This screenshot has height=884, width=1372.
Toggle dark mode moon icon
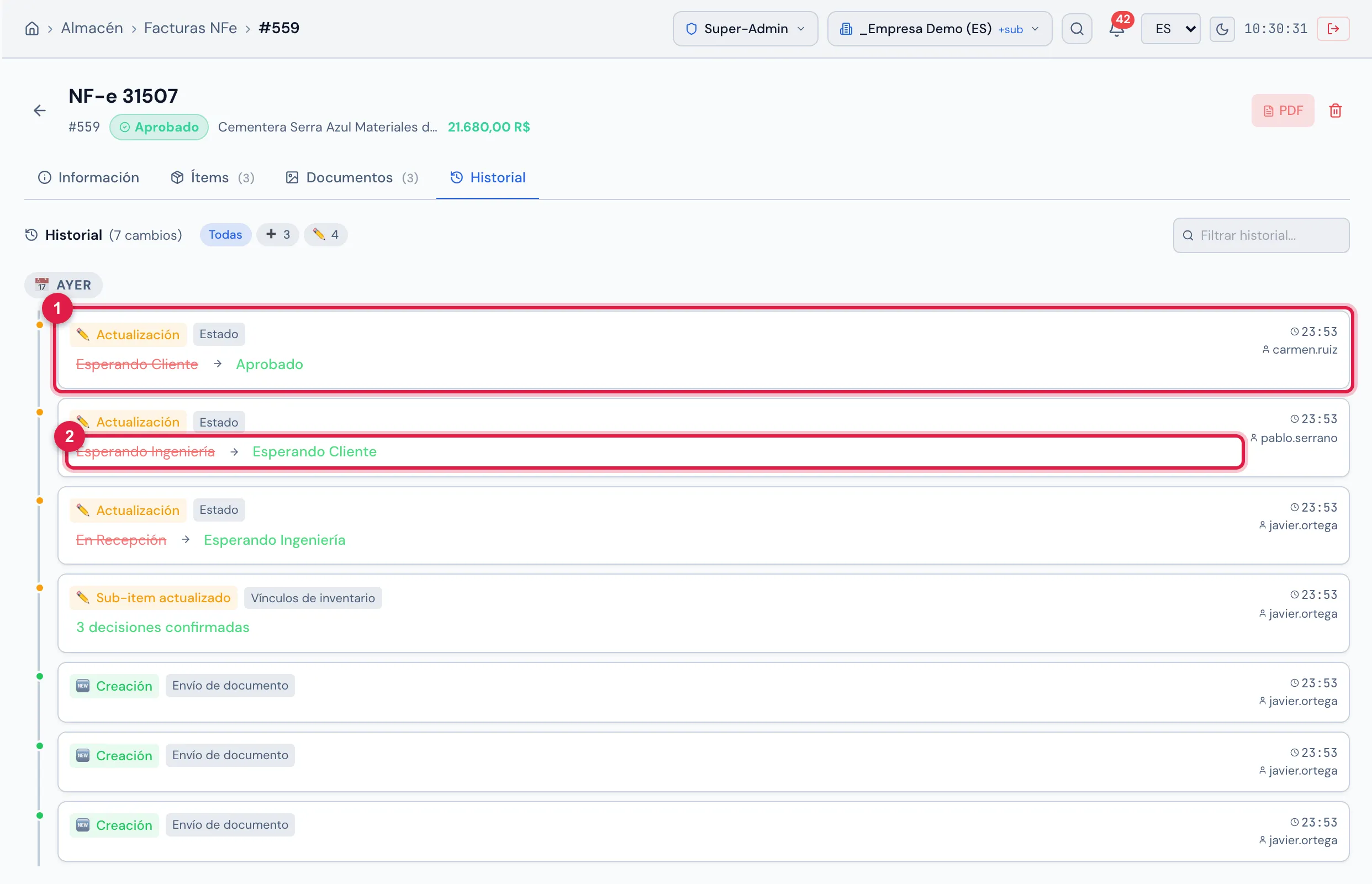(1222, 29)
